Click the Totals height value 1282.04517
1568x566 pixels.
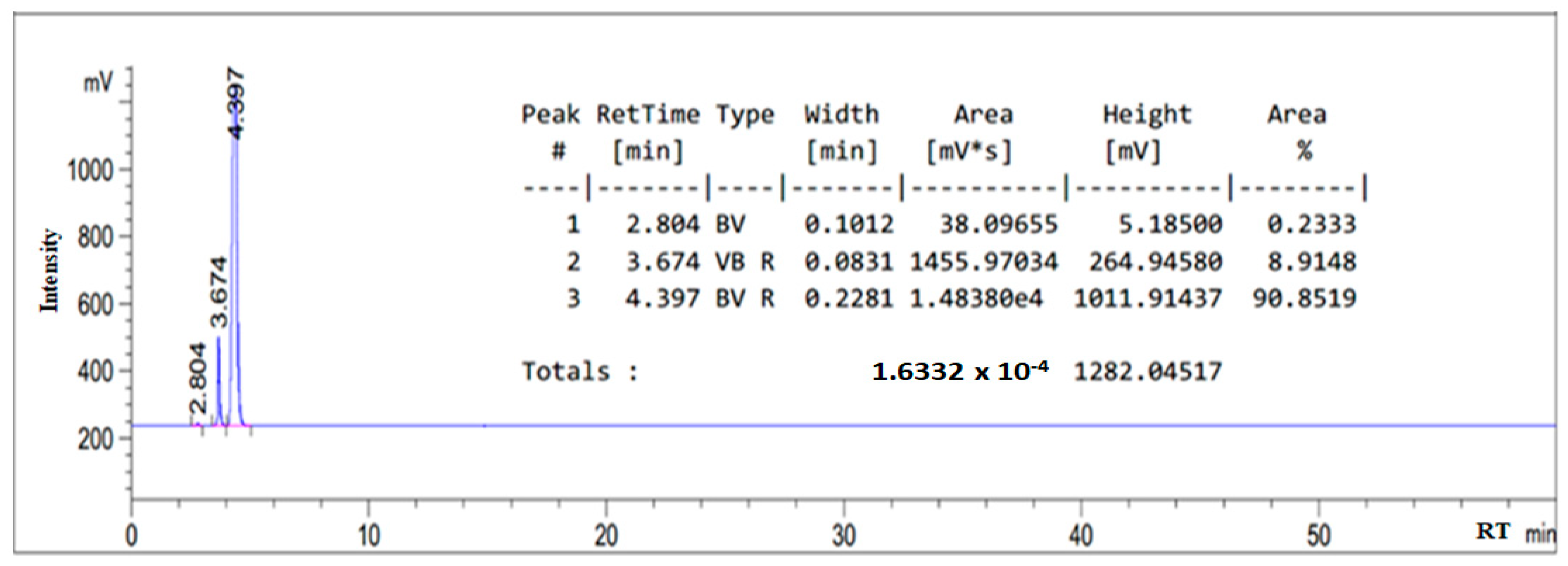pos(1147,371)
